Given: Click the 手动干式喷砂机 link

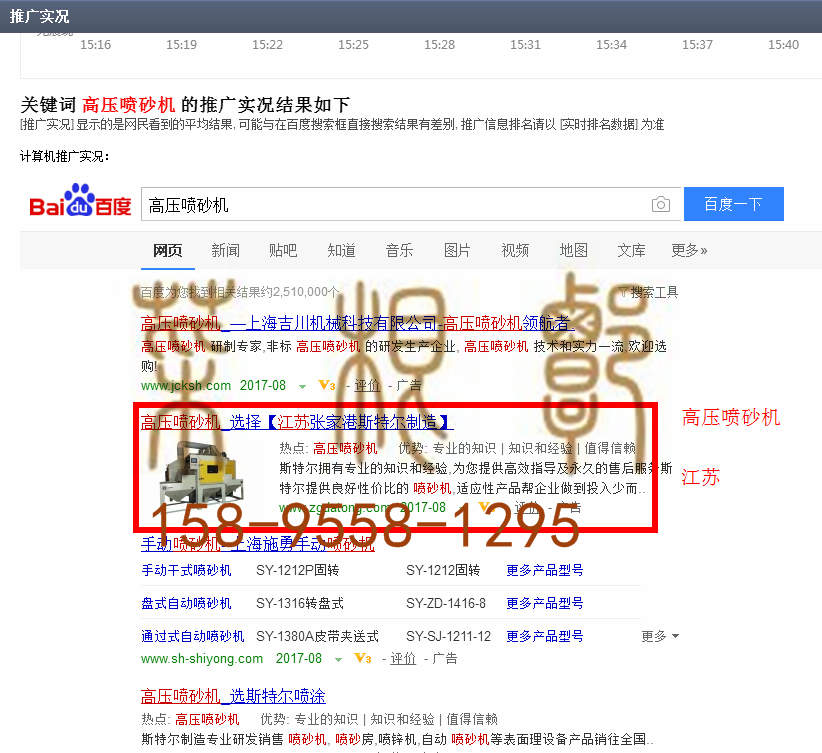Looking at the screenshot, I should [x=186, y=570].
